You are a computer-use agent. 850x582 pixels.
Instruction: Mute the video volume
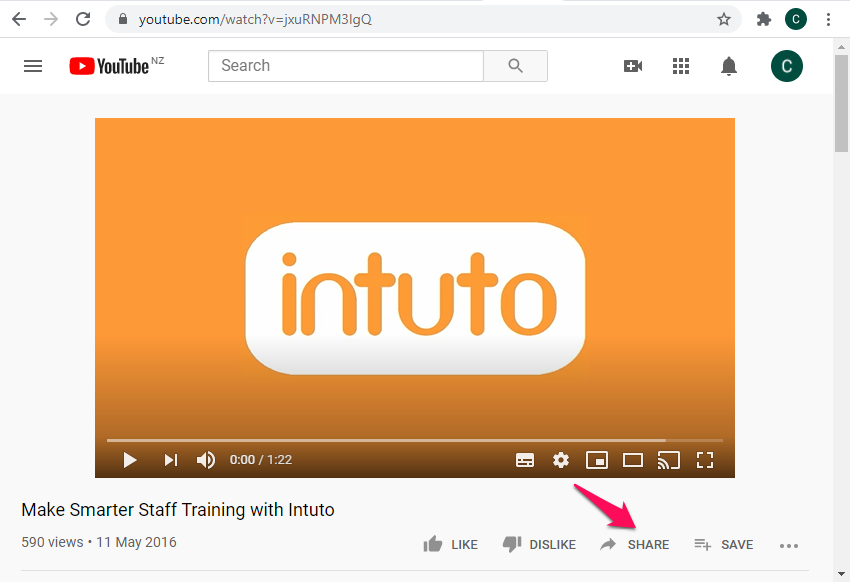[206, 460]
